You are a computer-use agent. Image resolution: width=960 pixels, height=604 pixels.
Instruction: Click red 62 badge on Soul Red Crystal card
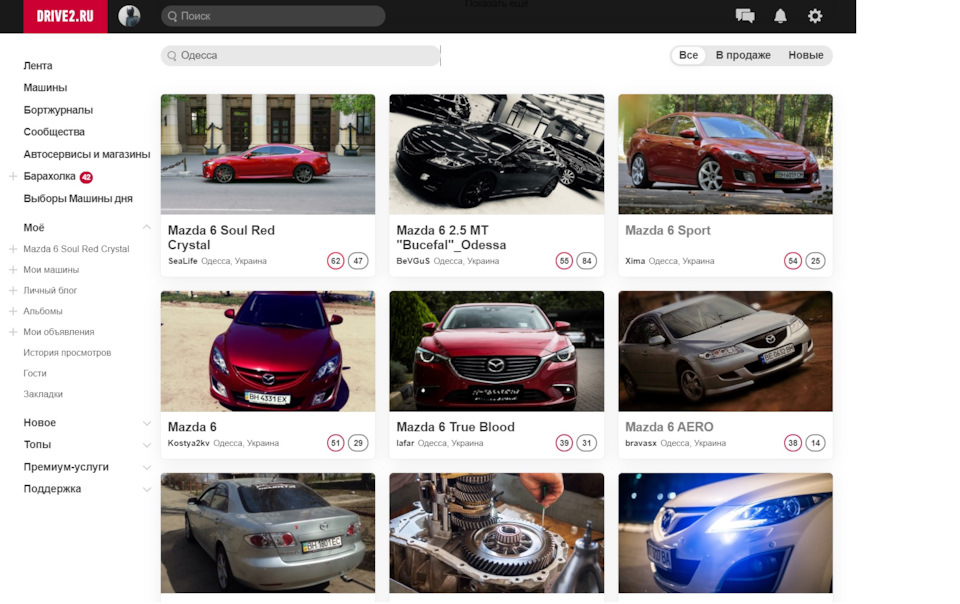tap(336, 261)
